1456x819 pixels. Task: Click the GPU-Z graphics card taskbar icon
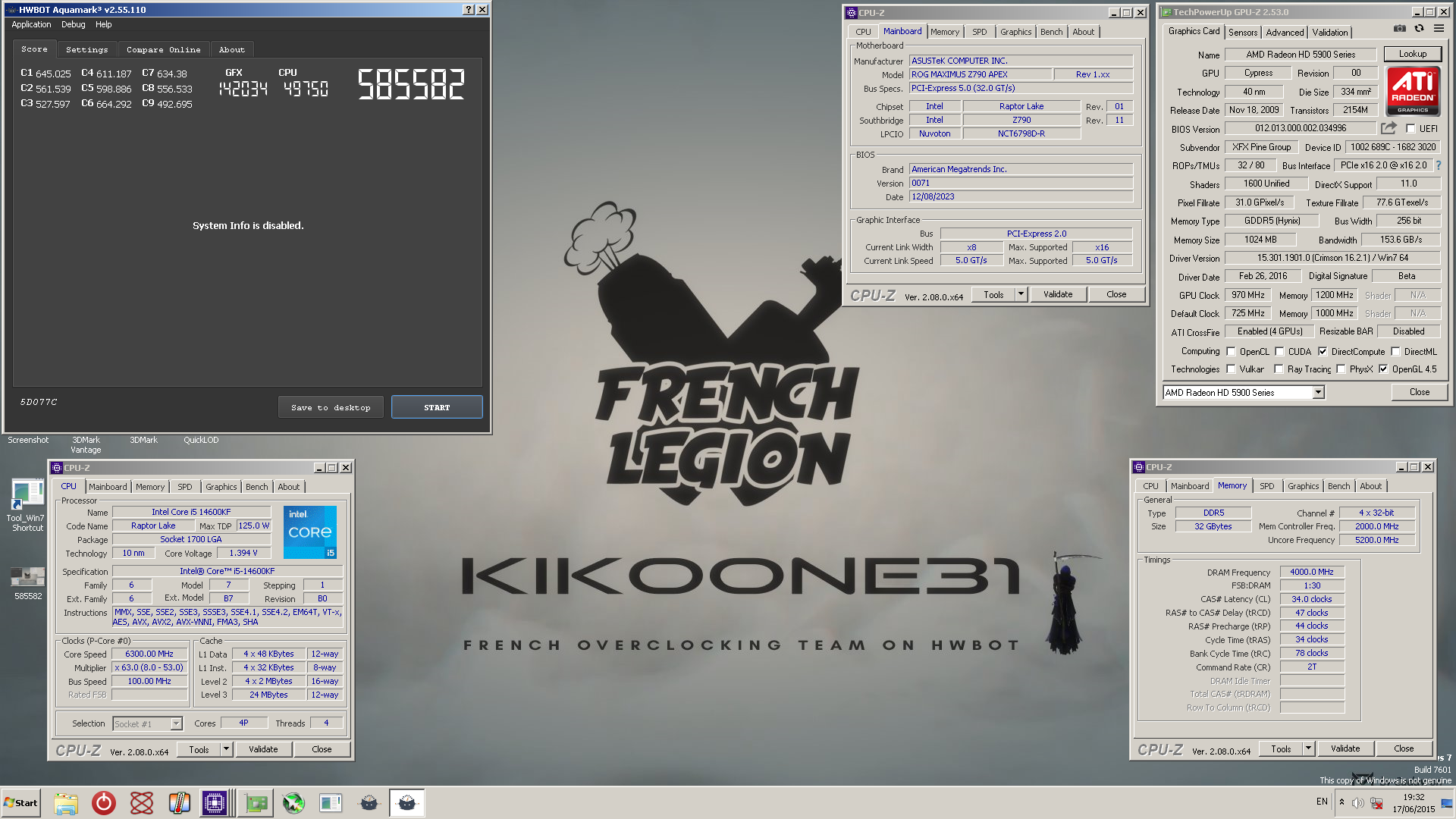(x=256, y=803)
